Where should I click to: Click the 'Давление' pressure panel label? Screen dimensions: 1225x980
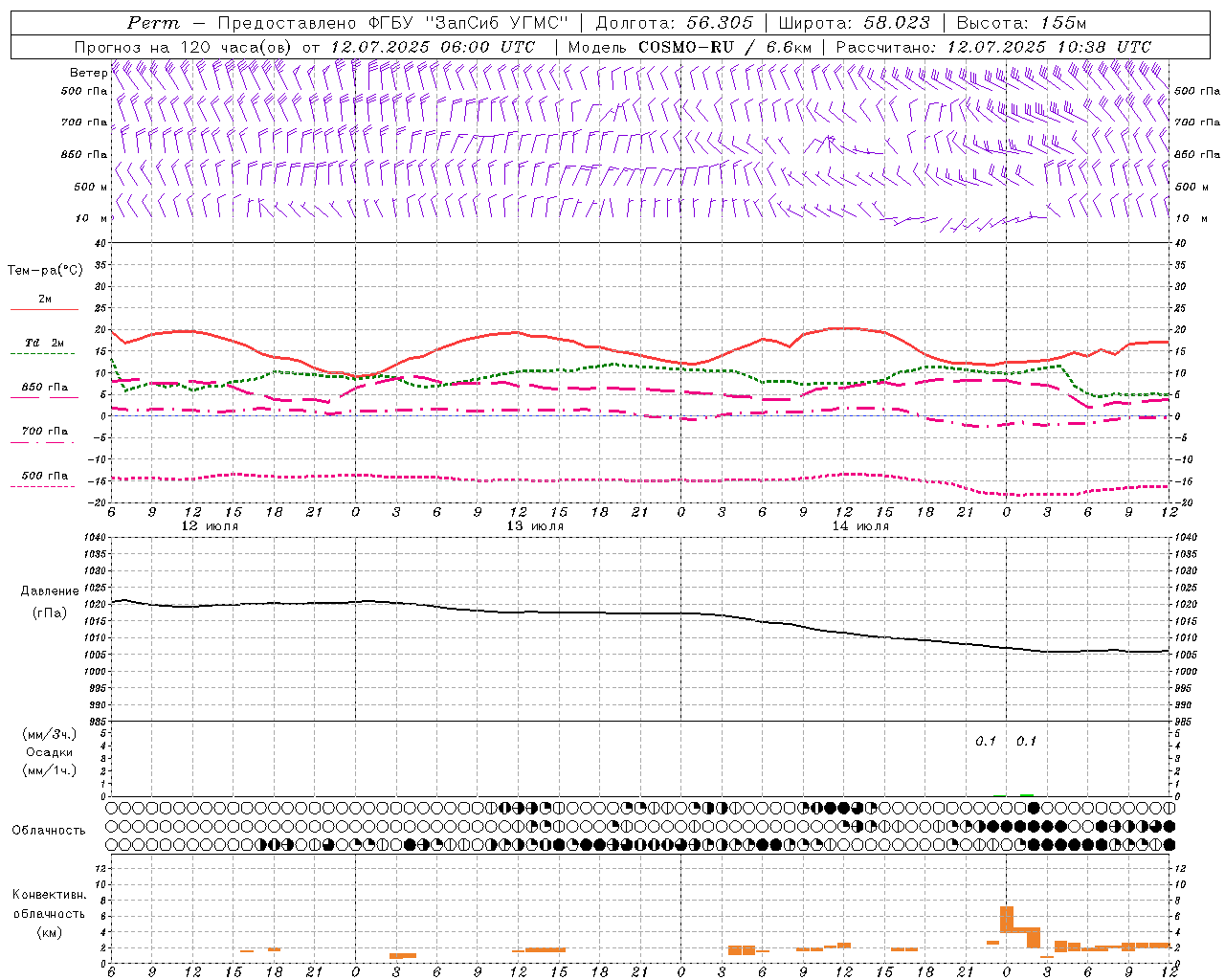click(50, 591)
